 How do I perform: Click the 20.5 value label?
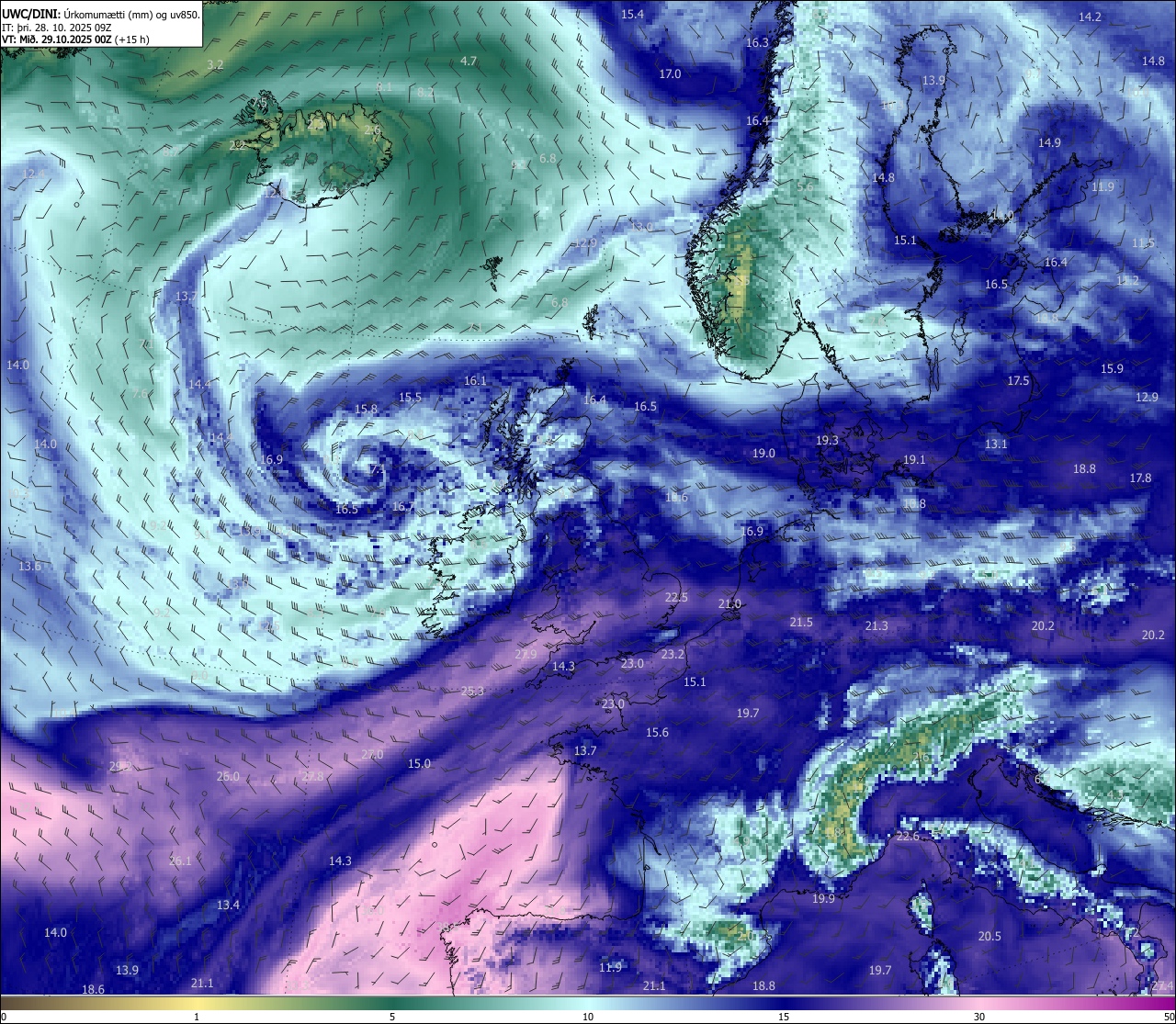(989, 936)
